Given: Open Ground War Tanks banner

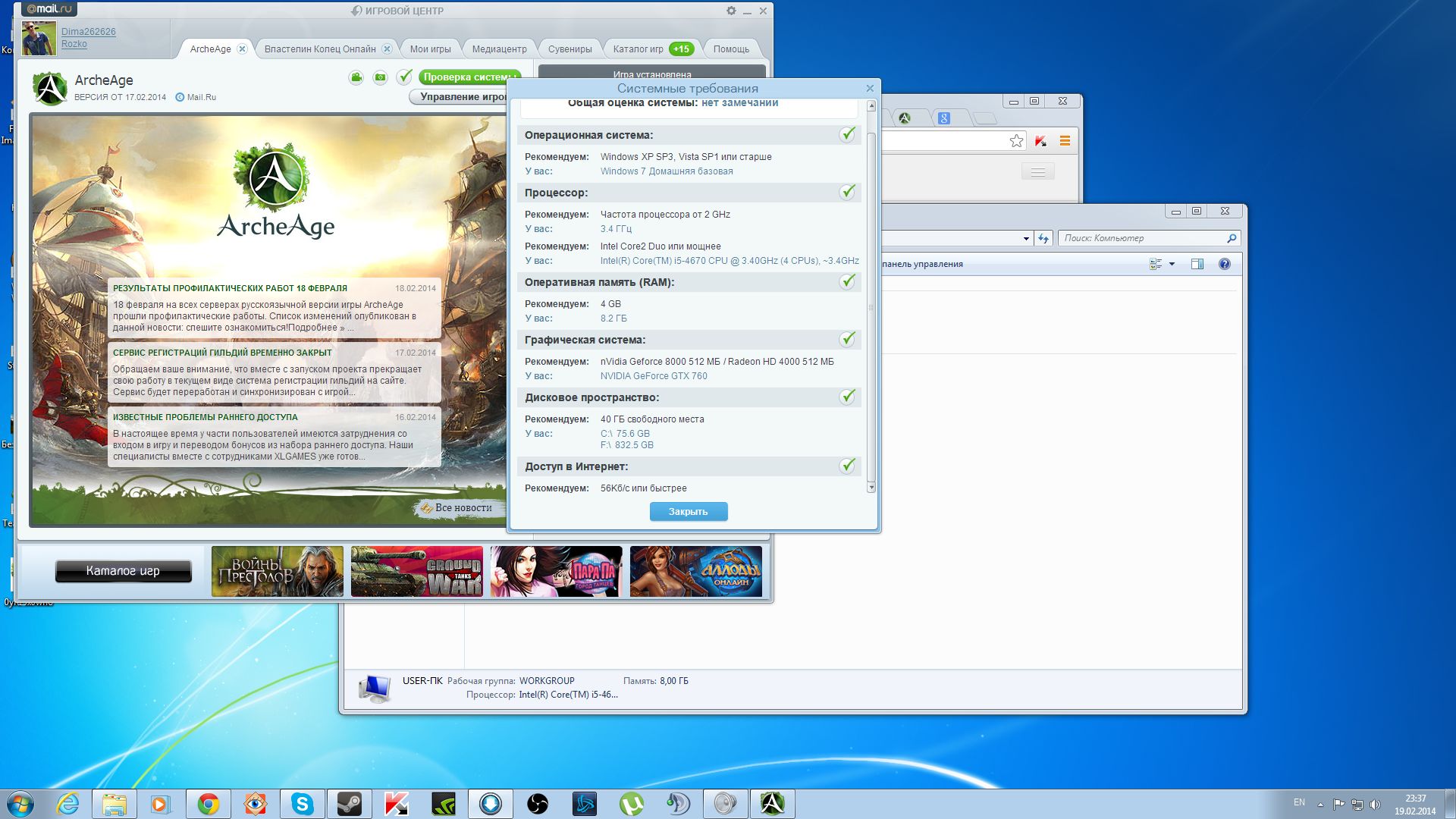Looking at the screenshot, I should click(x=417, y=571).
